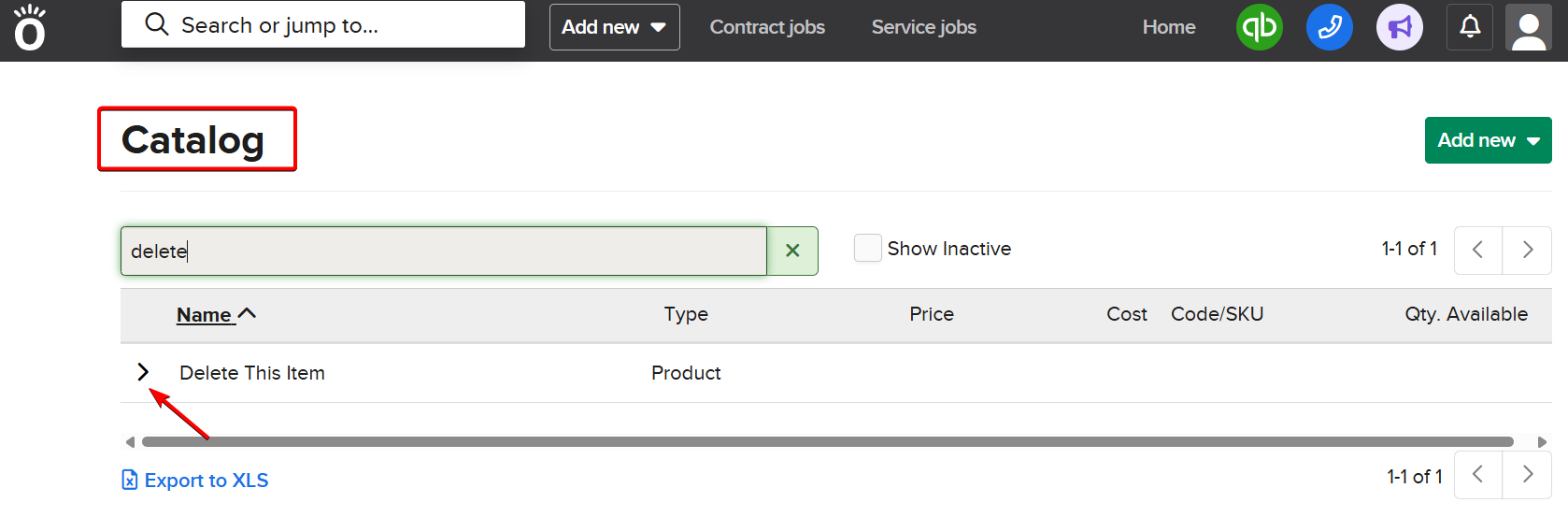
Task: Clear the catalog search with the X
Action: click(x=792, y=251)
